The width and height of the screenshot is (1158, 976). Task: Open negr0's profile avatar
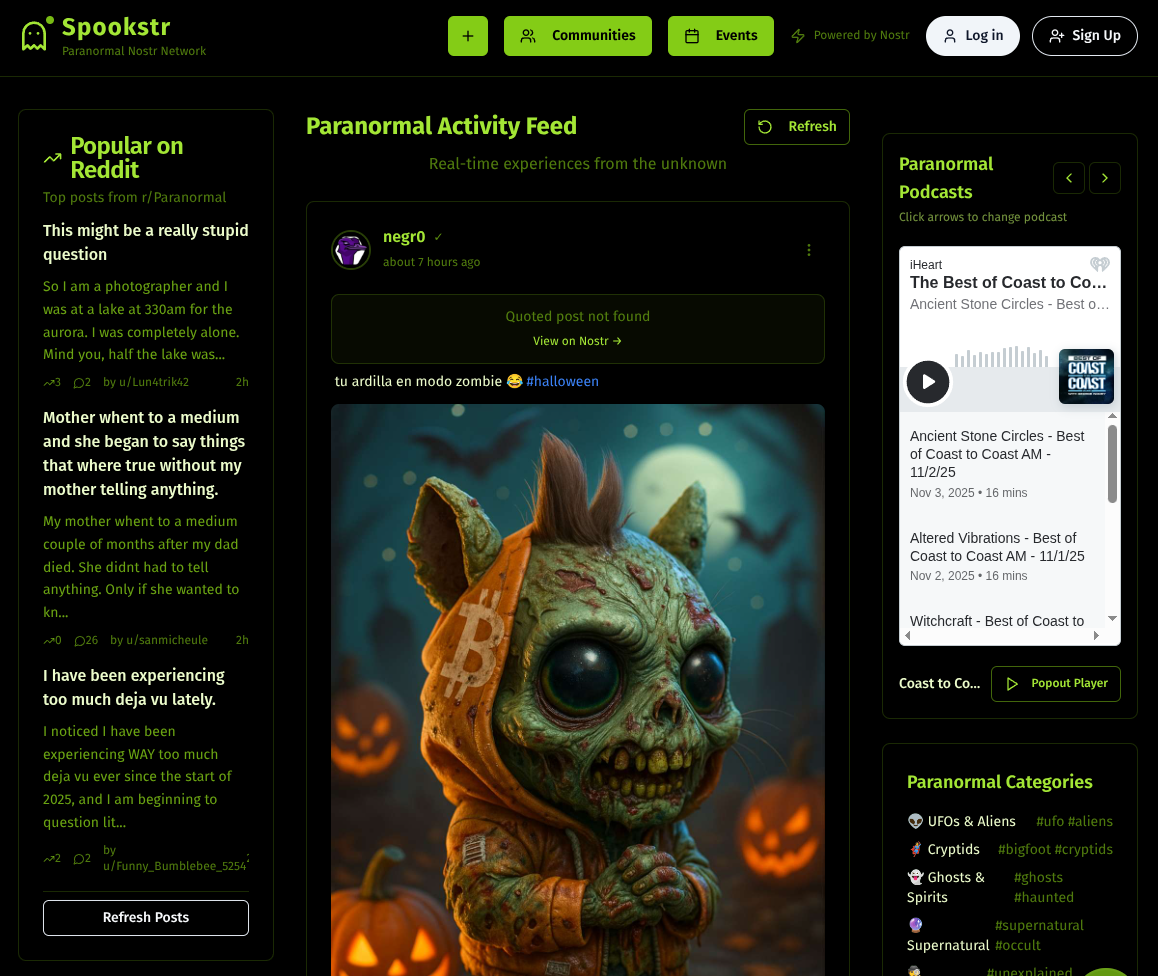tap(351, 250)
